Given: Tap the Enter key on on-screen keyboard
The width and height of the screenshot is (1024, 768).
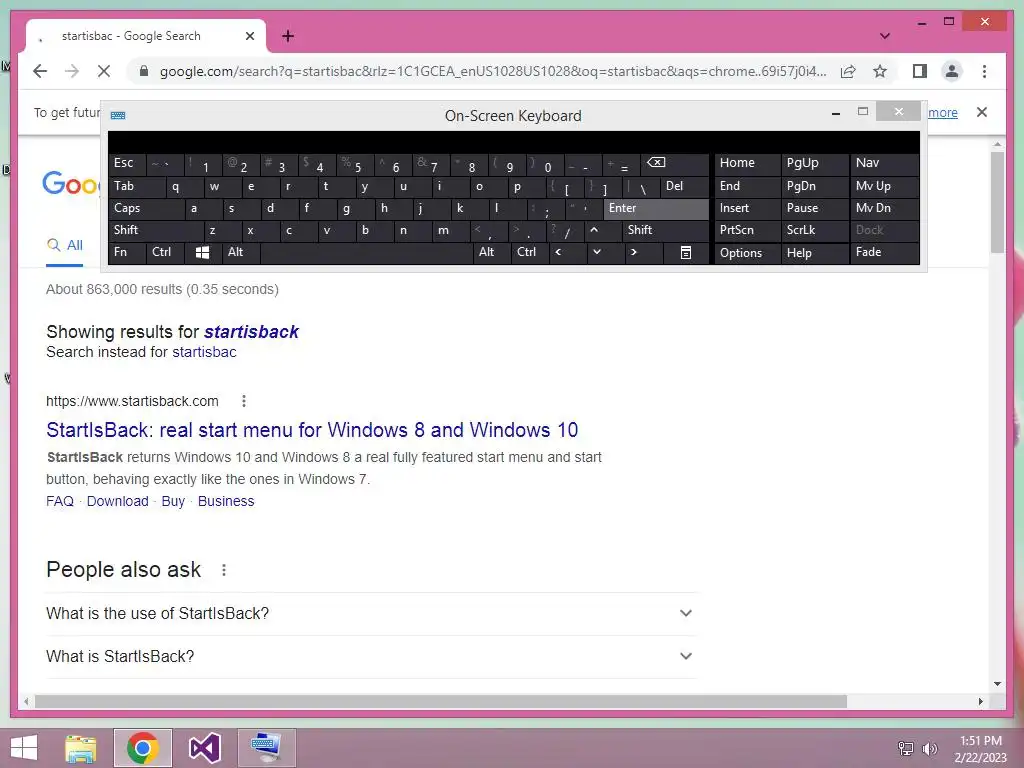Looking at the screenshot, I should [656, 208].
